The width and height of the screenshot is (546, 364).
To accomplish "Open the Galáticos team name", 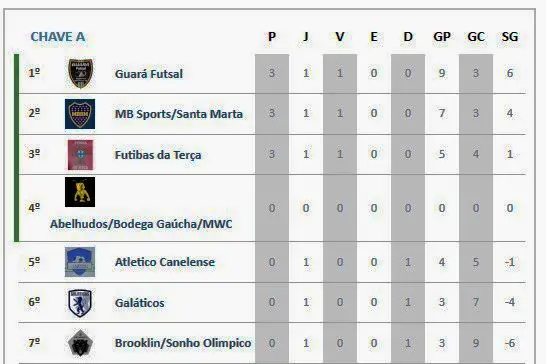I will click(x=140, y=303).
